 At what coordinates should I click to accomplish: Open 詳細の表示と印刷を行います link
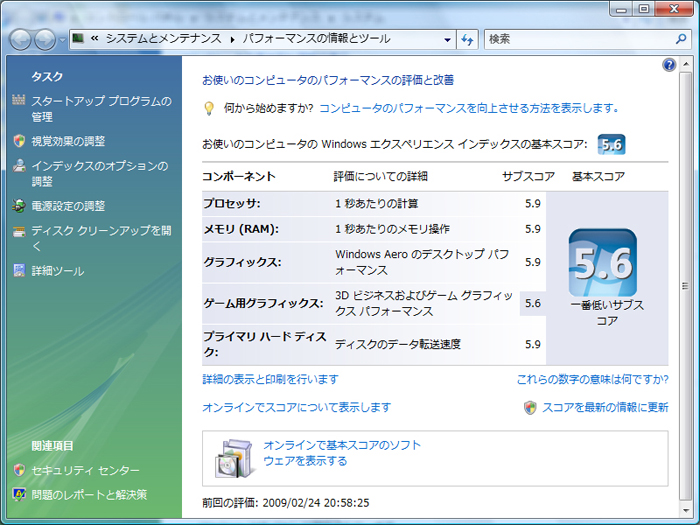click(x=271, y=379)
